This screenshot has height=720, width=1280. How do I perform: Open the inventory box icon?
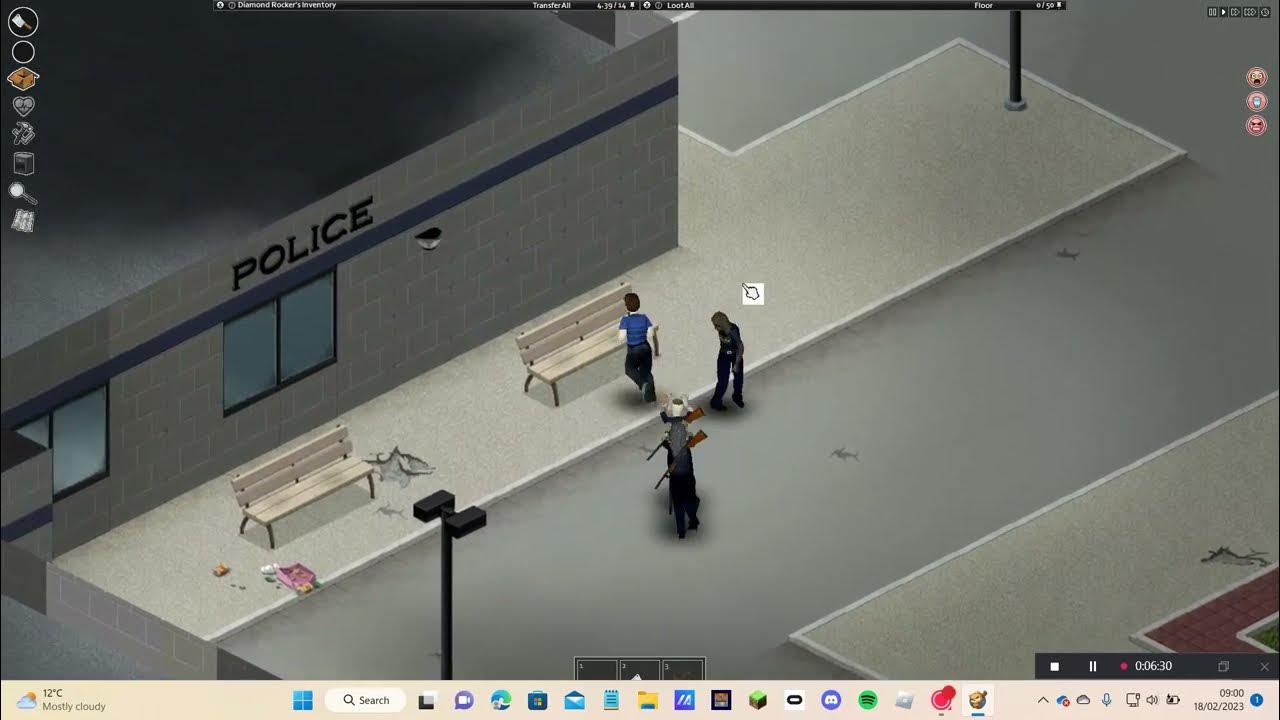point(22,78)
